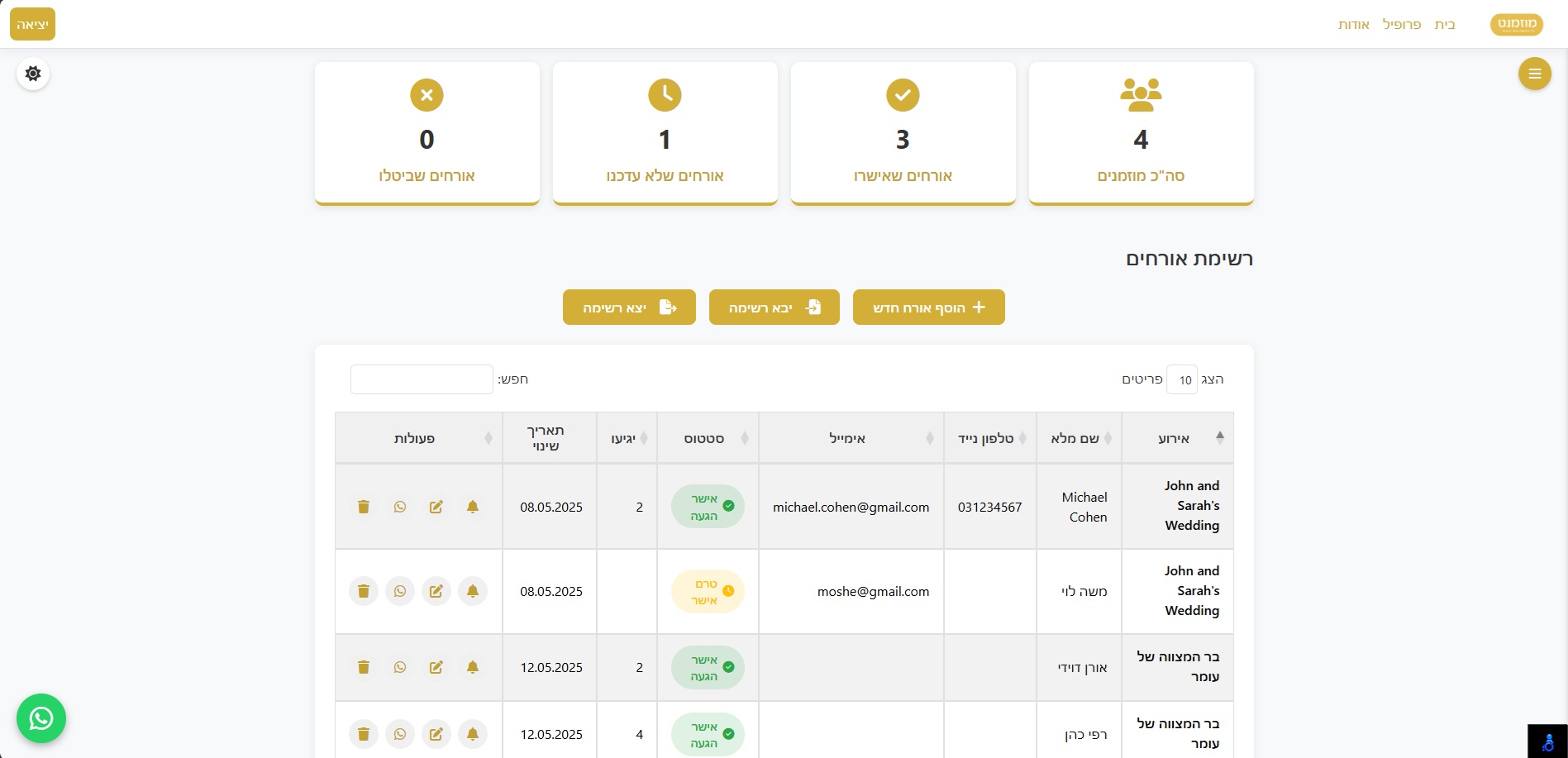Open the accessibility widget icon

coord(1547,741)
